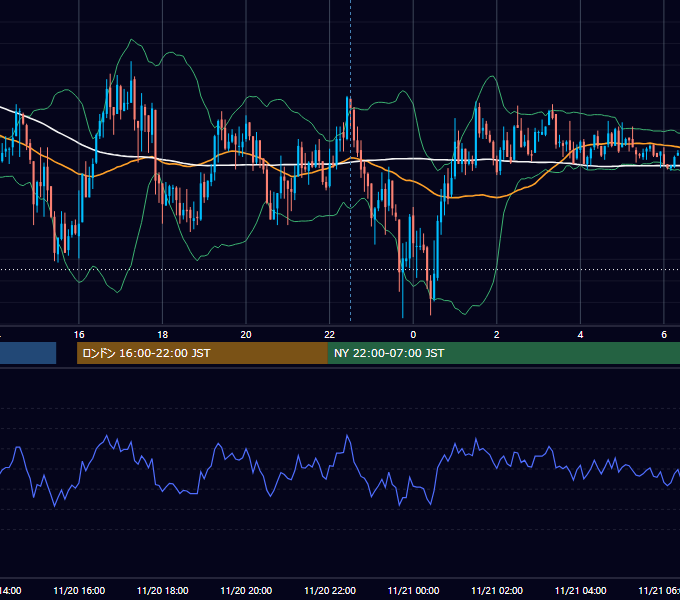
Task: Click the NY 22:00-07:00 JST session bar
Action: [x=503, y=353]
